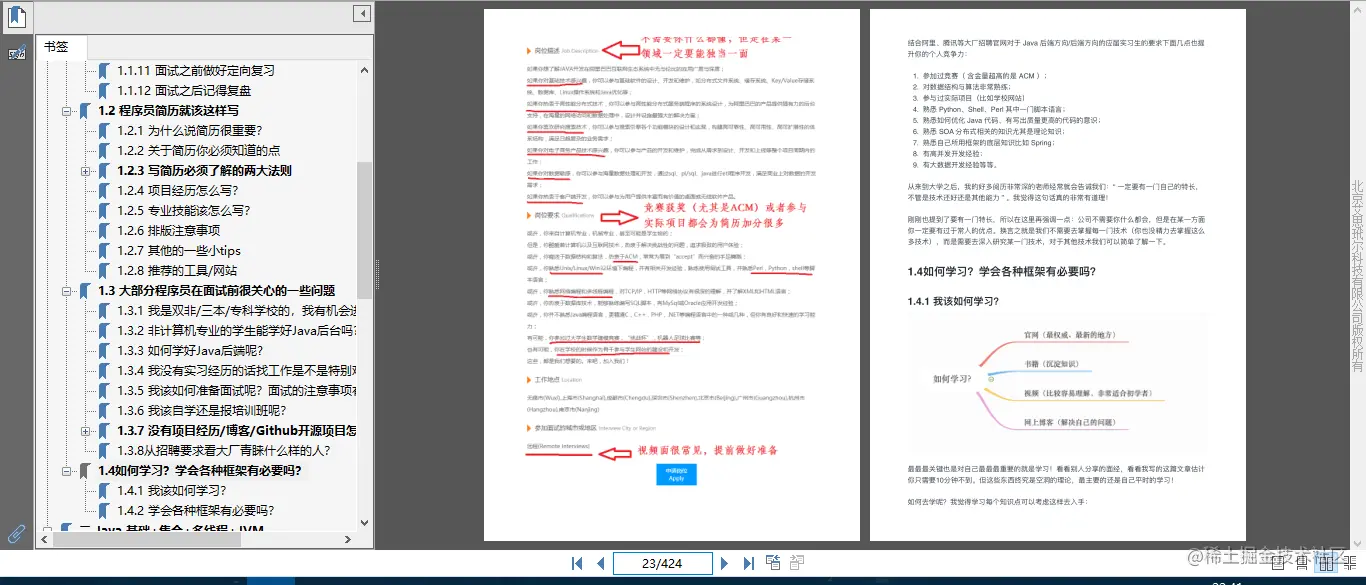This screenshot has width=1366, height=585.
Task: Switch to single page view
Action: pyautogui.click(x=1279, y=564)
